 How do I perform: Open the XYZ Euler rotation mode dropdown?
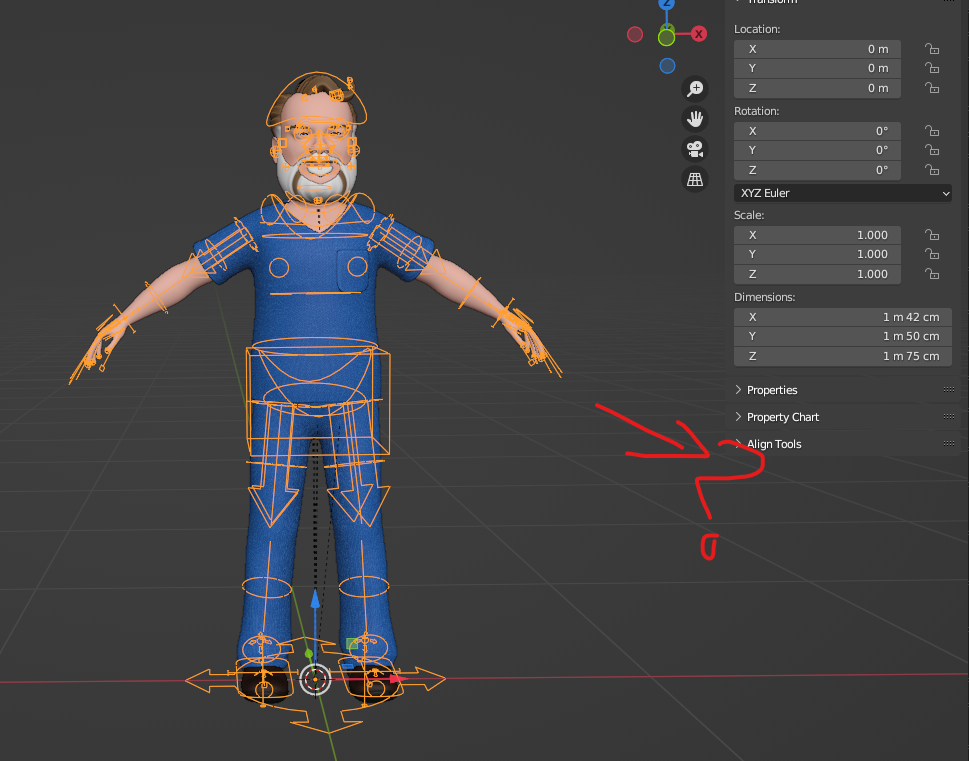point(842,193)
